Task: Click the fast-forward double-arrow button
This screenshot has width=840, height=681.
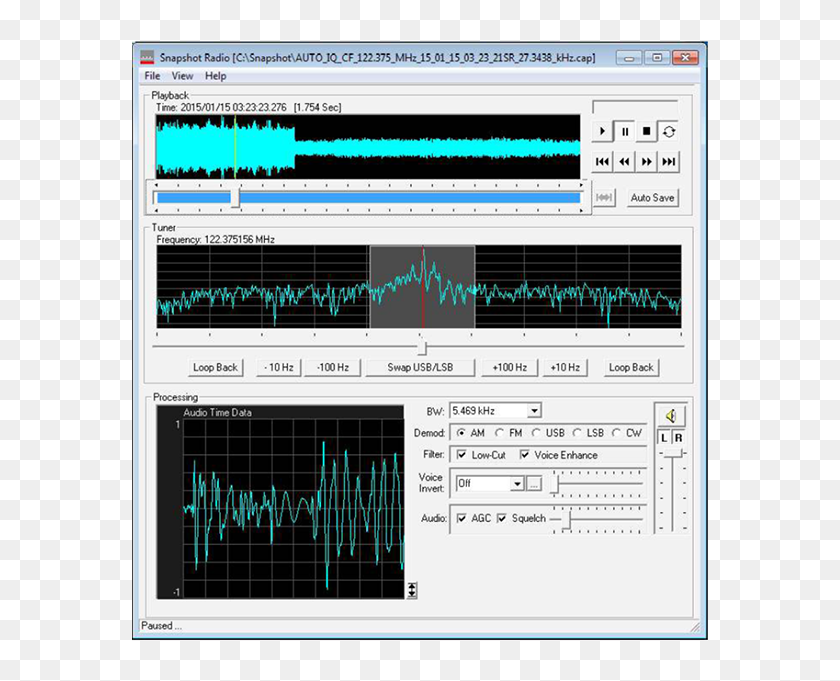Action: 647,161
